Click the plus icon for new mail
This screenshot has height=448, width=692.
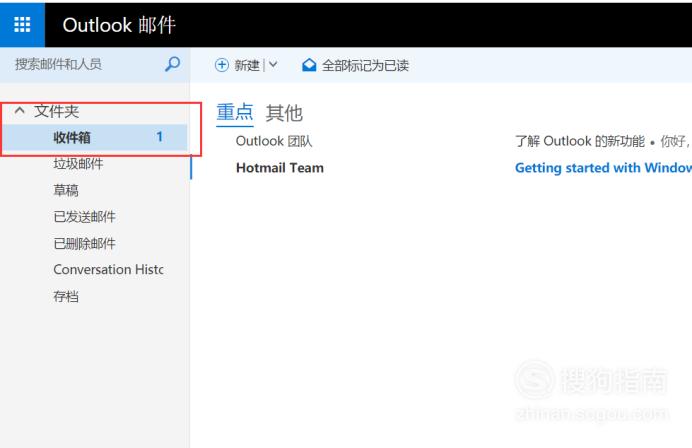[222, 65]
